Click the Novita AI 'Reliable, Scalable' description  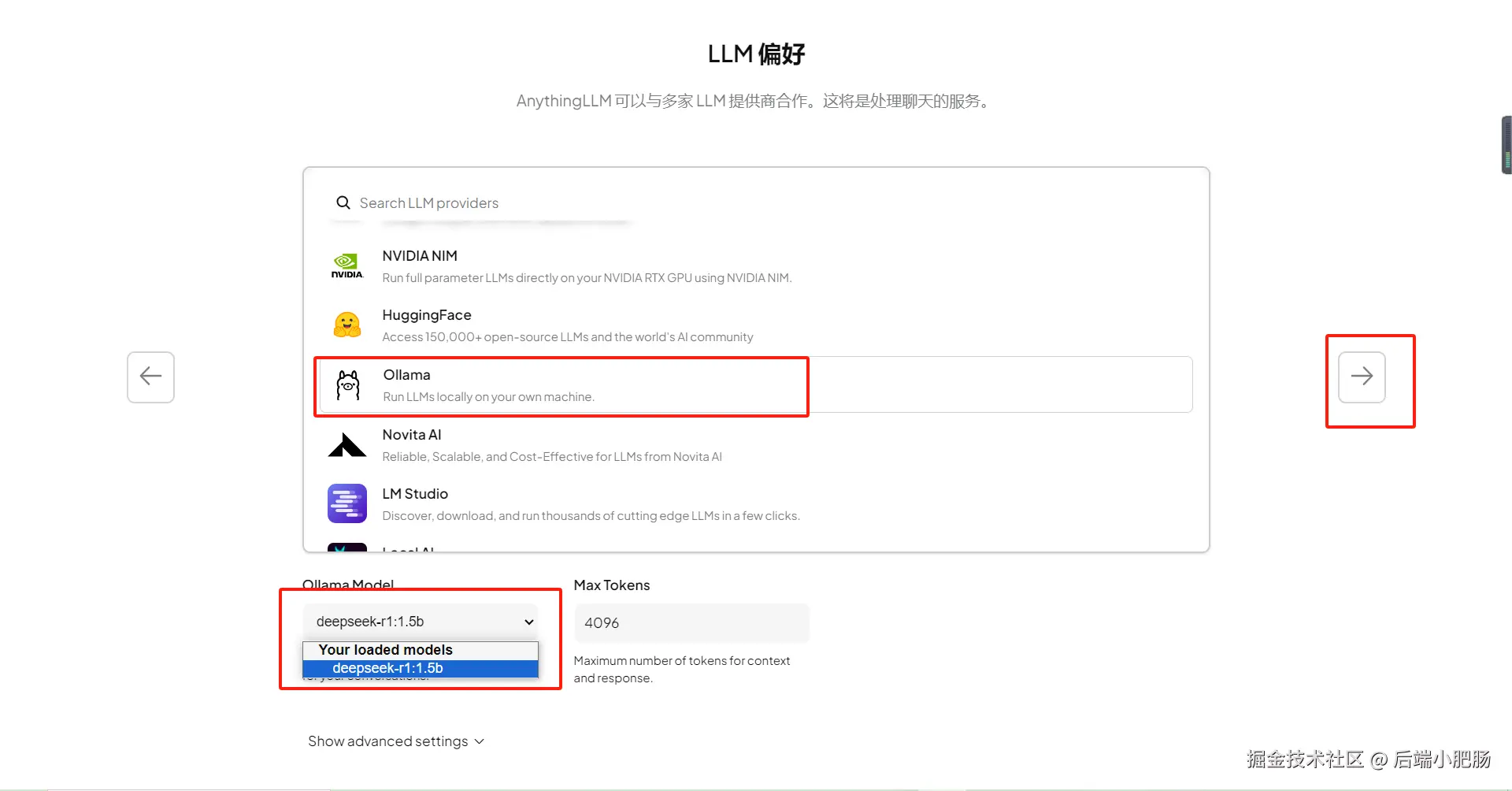(552, 457)
